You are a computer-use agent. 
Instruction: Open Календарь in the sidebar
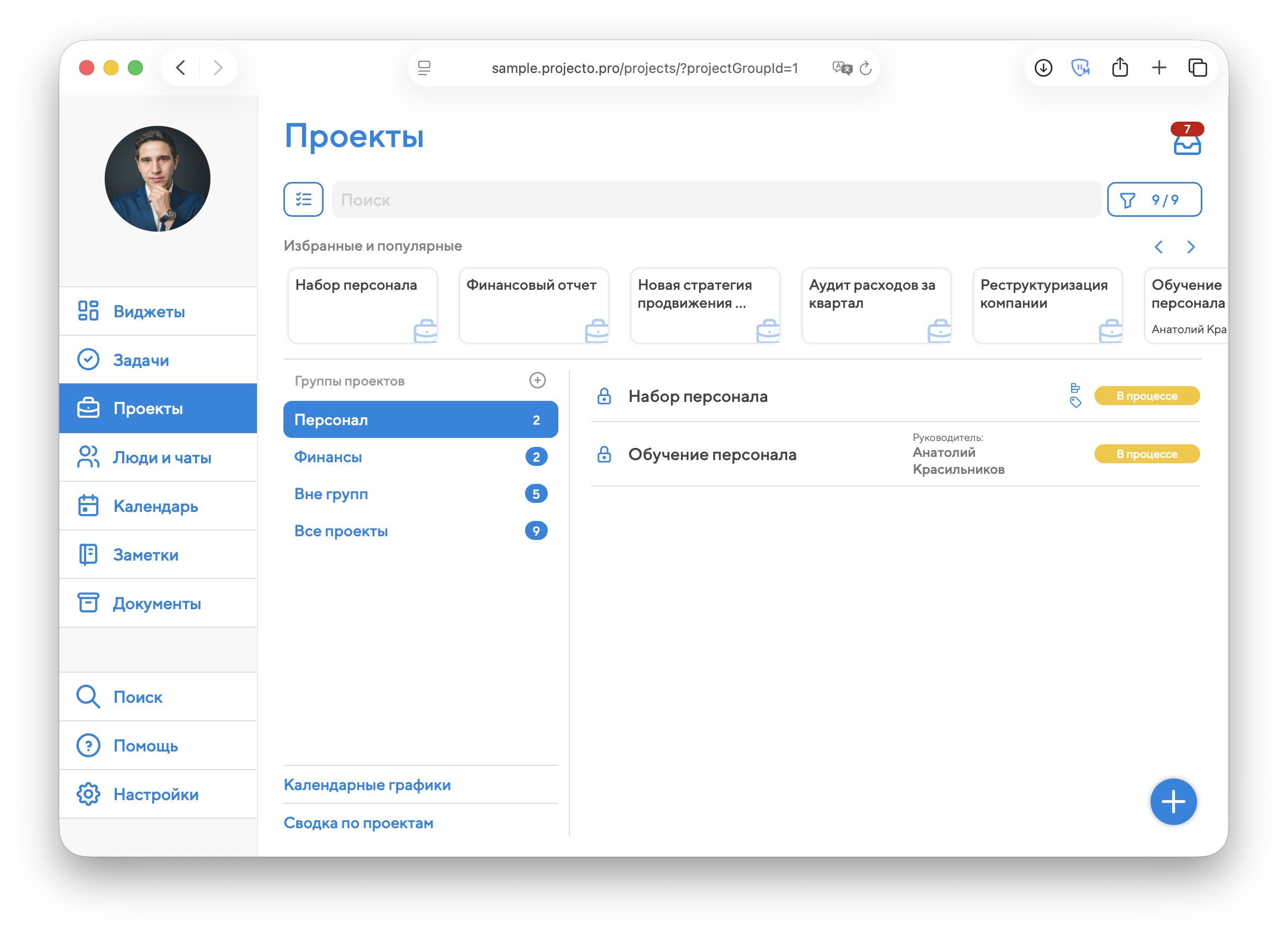[x=155, y=506]
